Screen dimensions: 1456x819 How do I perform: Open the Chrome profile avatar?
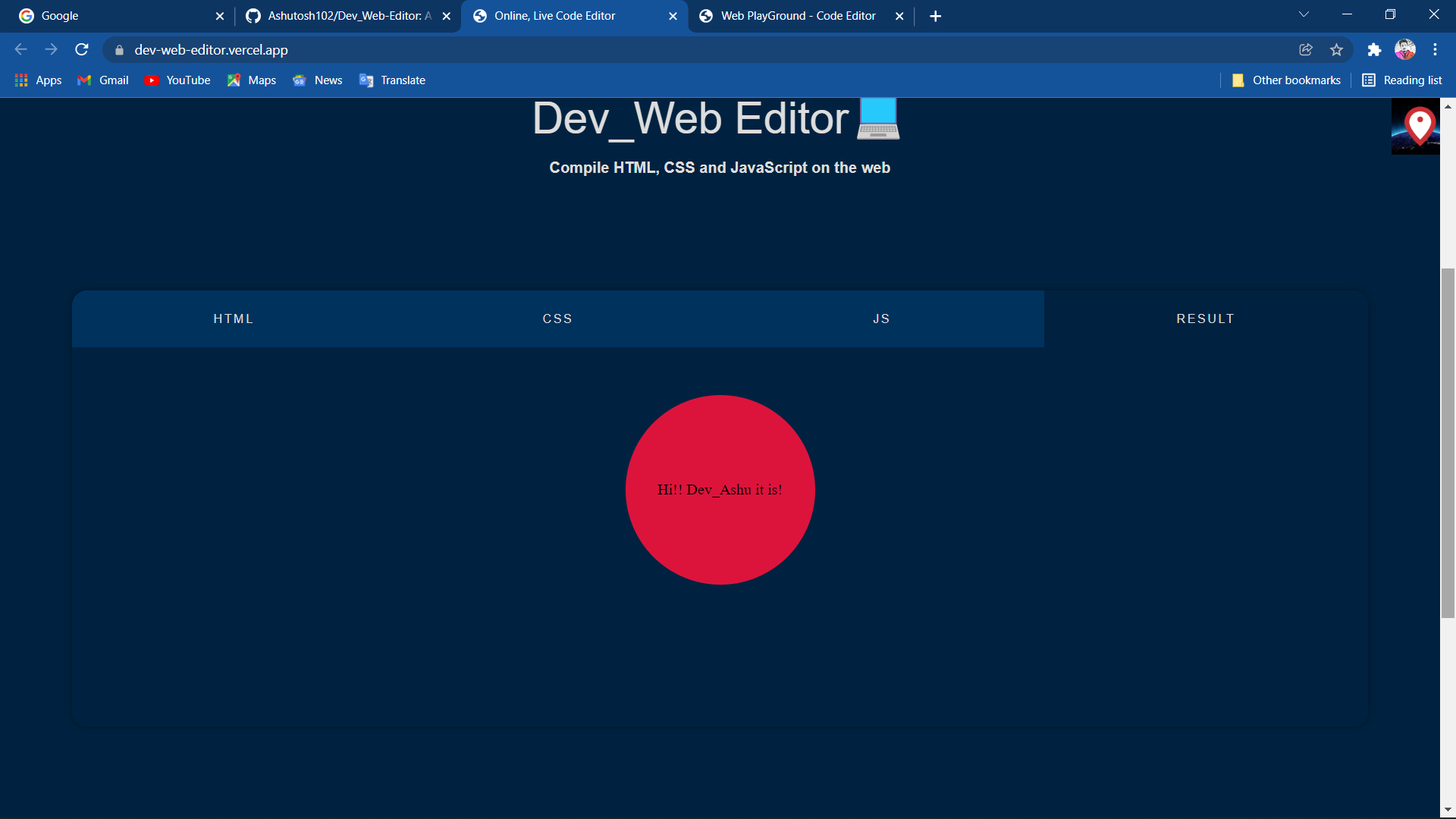(x=1404, y=50)
